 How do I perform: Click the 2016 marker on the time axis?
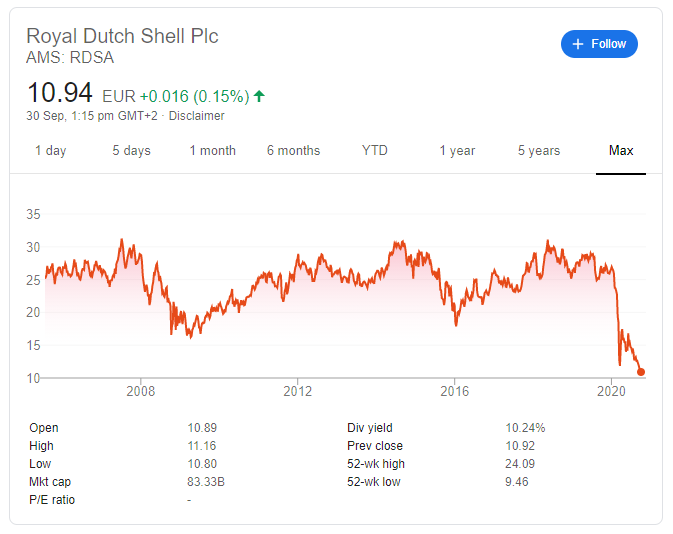455,391
